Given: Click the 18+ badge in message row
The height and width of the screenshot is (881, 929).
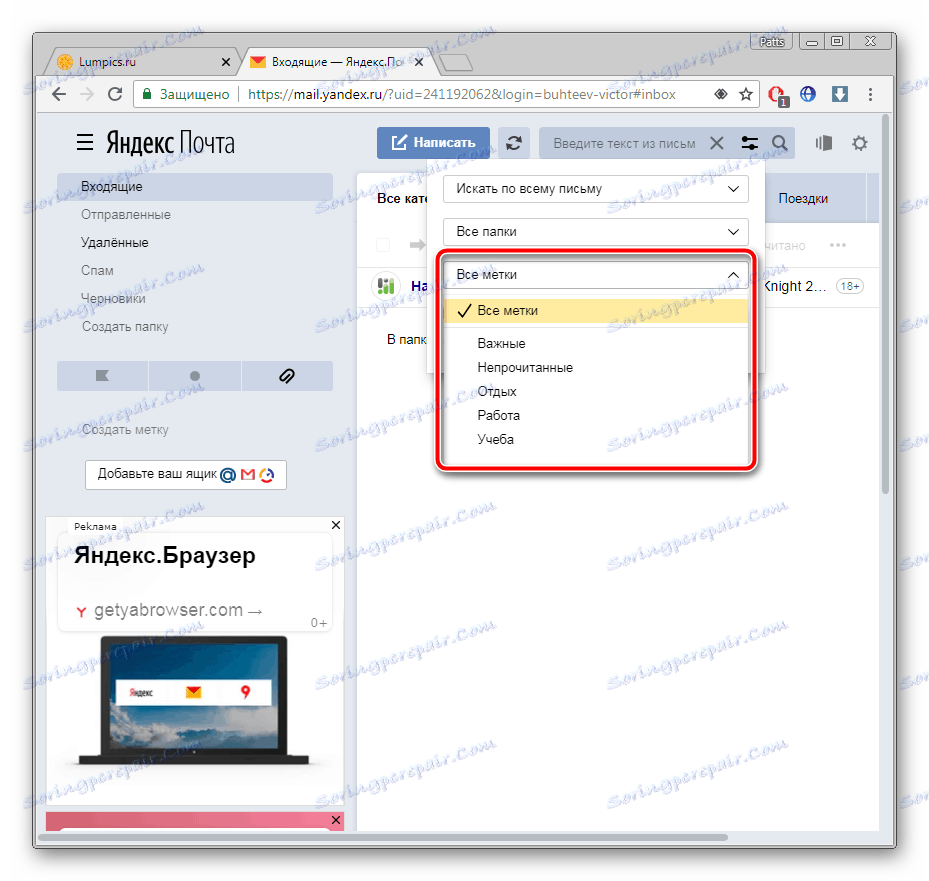Looking at the screenshot, I should 850,286.
